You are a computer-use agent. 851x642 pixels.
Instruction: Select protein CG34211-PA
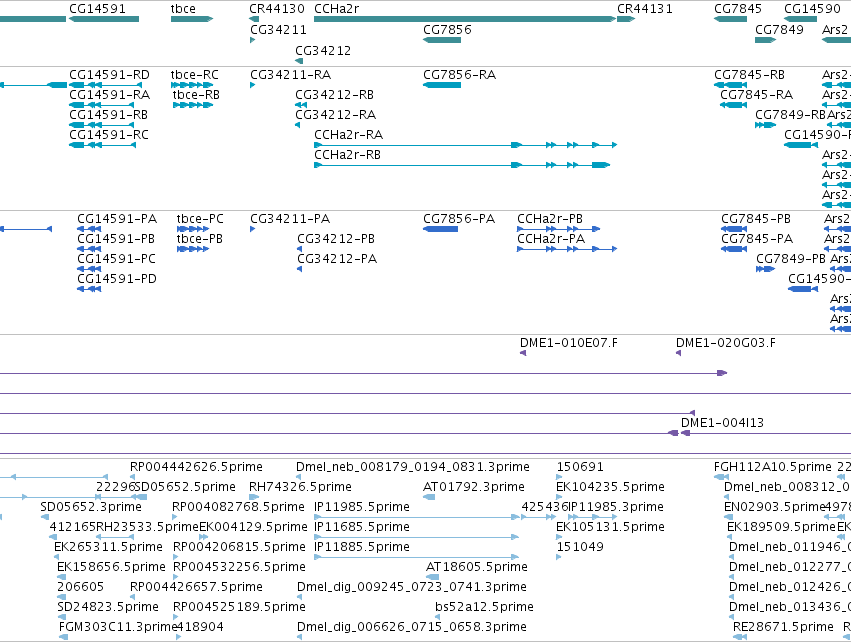click(290, 219)
